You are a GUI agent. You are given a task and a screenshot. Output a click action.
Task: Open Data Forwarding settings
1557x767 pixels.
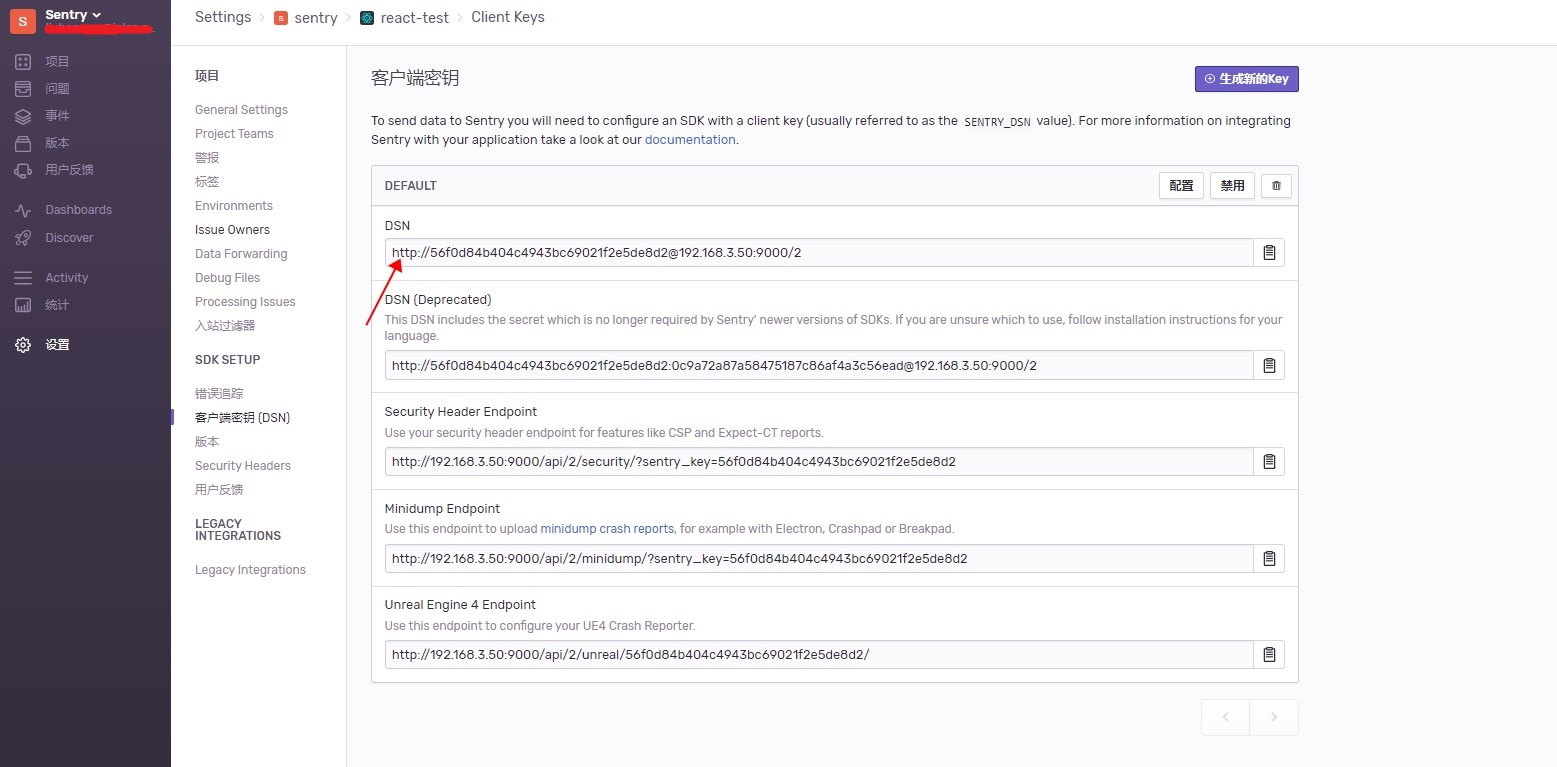click(x=241, y=254)
